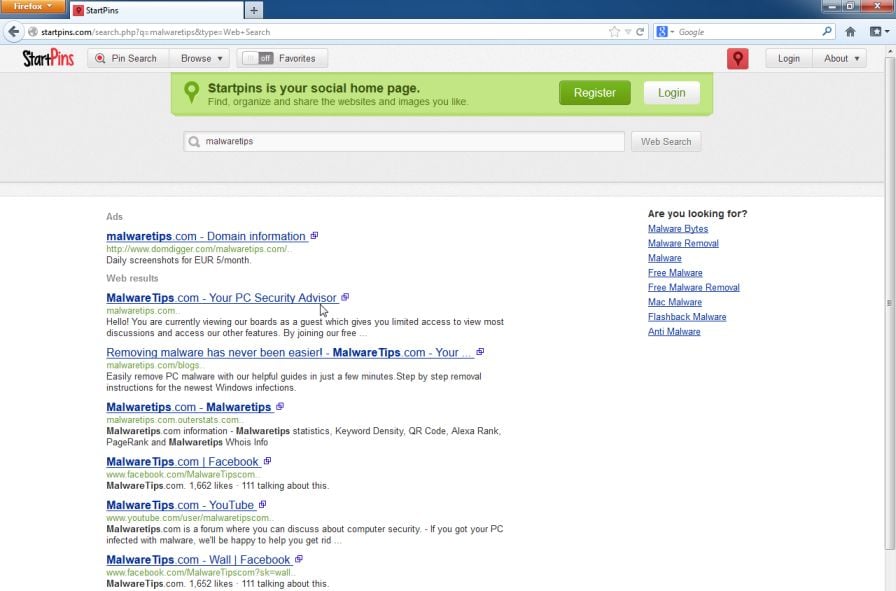This screenshot has height=591, width=896.
Task: Click the red StartPins pin icon
Action: pos(738,58)
